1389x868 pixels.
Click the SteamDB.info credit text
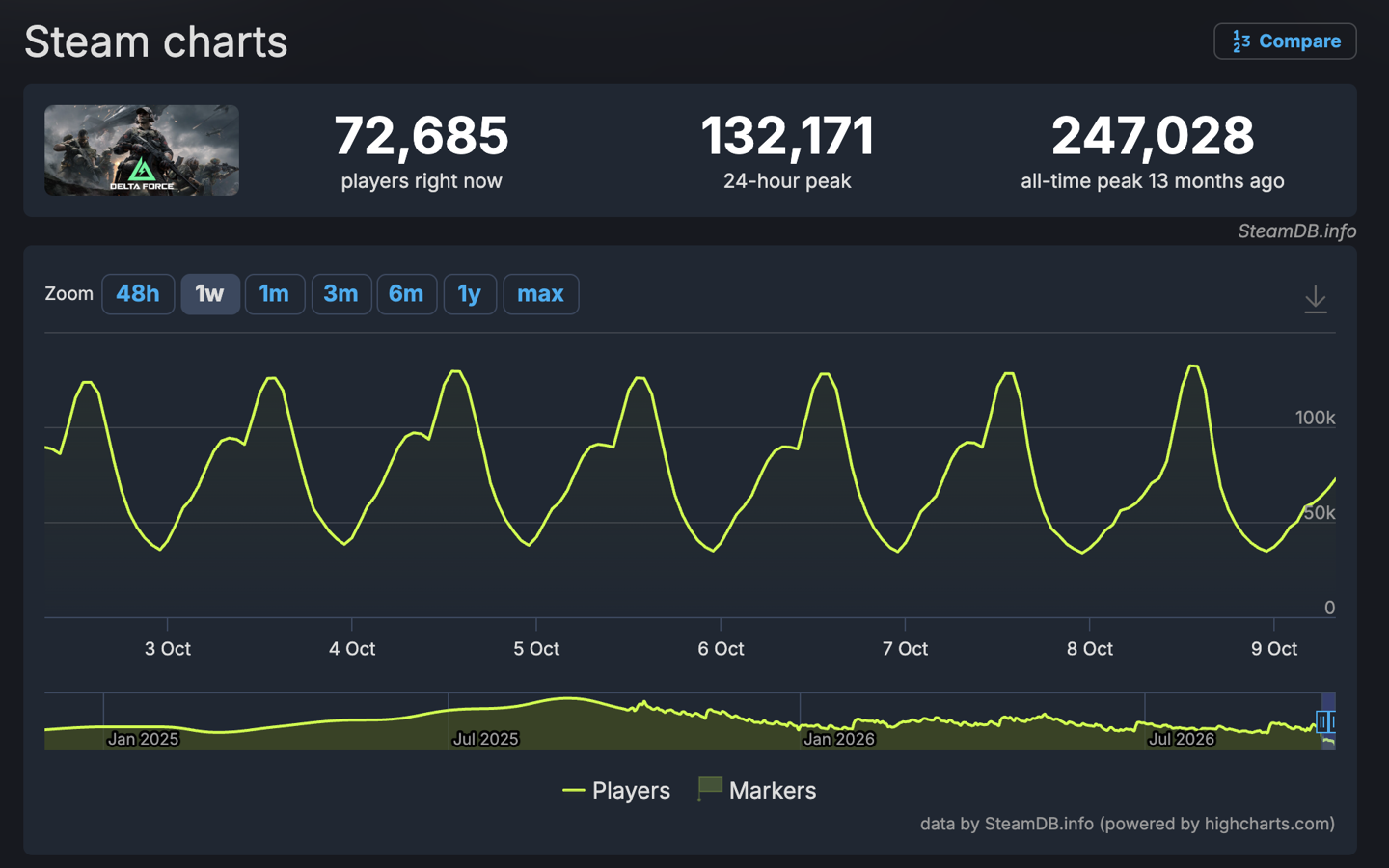pyautogui.click(x=1296, y=231)
